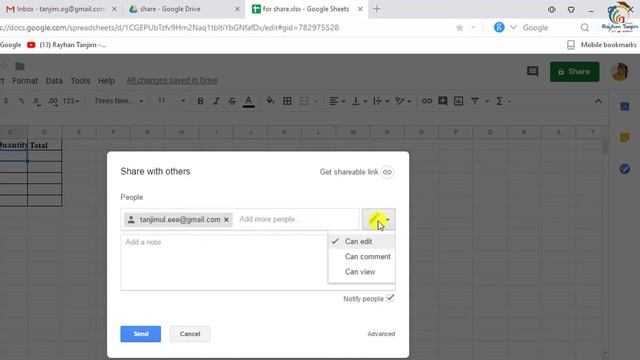Click the blue Send button
This screenshot has width=640, height=360.
140,334
